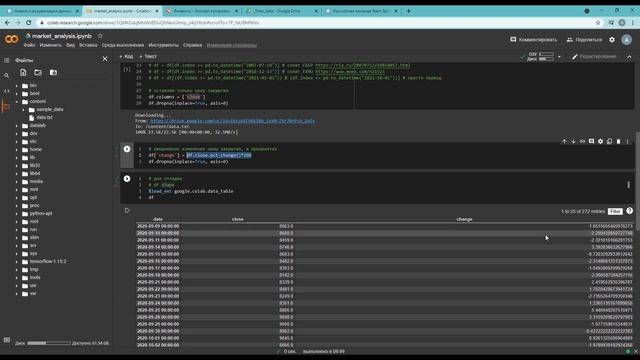Open a new browser tab

point(408,11)
